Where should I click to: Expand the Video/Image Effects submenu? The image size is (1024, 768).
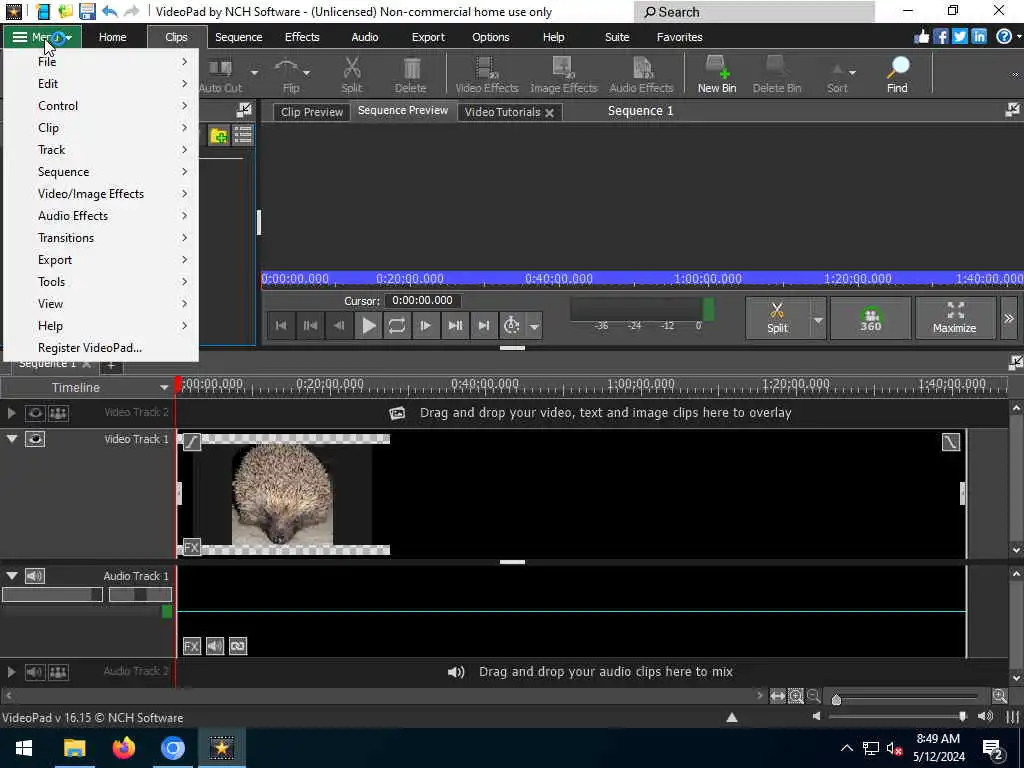pyautogui.click(x=101, y=193)
